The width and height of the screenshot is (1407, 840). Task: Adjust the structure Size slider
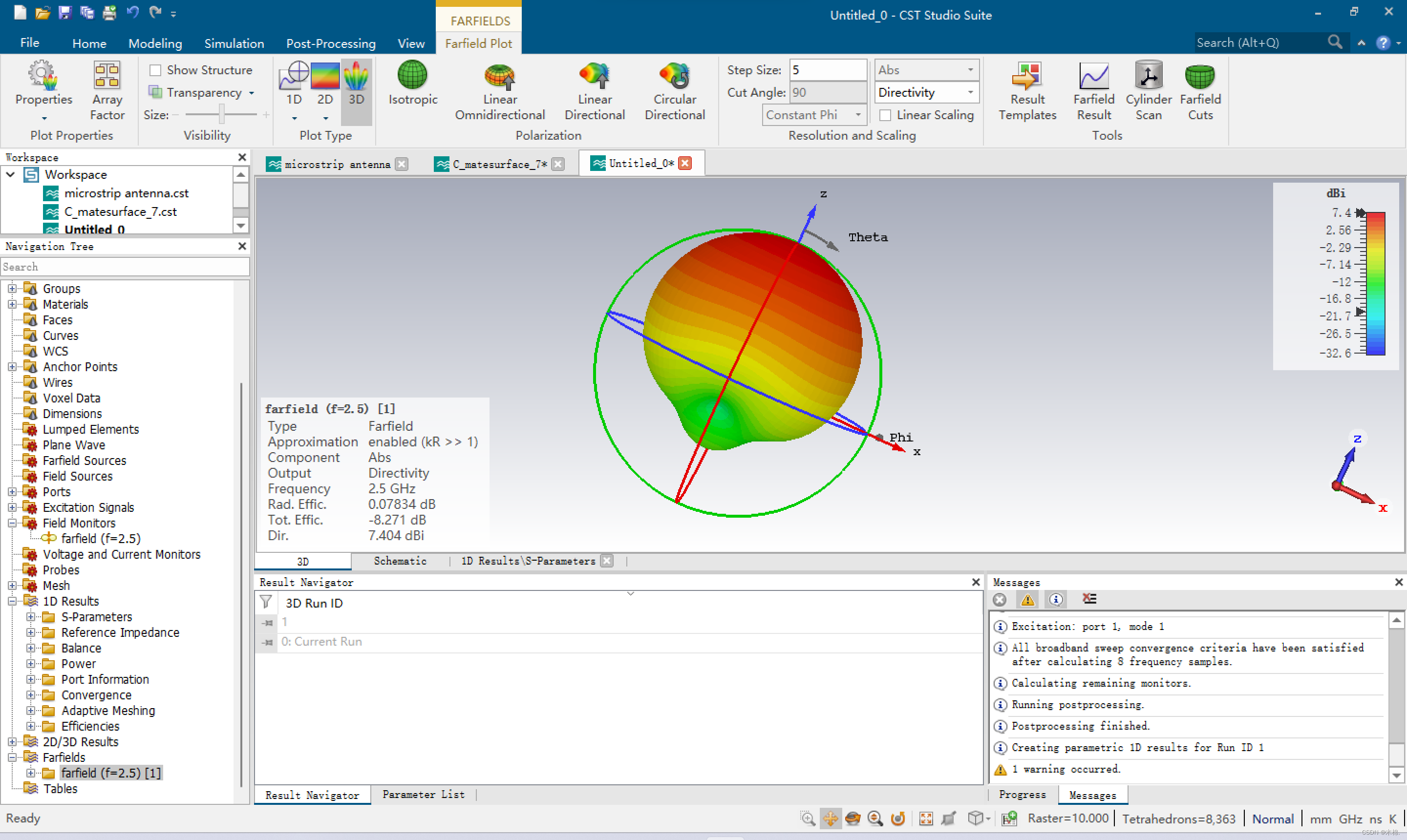click(221, 115)
